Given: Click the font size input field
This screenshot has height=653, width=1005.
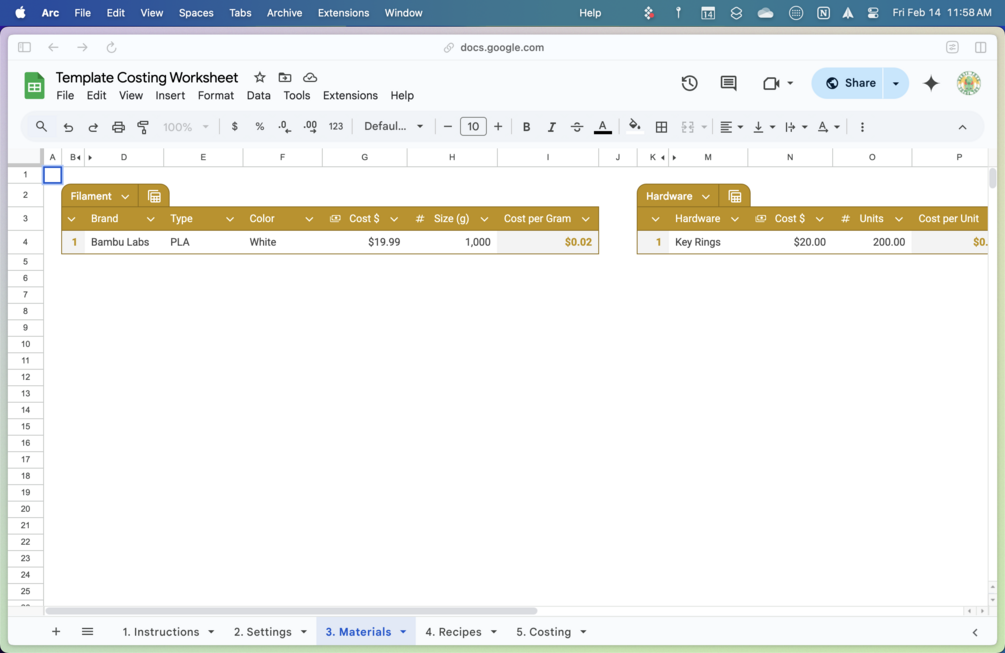Looking at the screenshot, I should point(473,127).
